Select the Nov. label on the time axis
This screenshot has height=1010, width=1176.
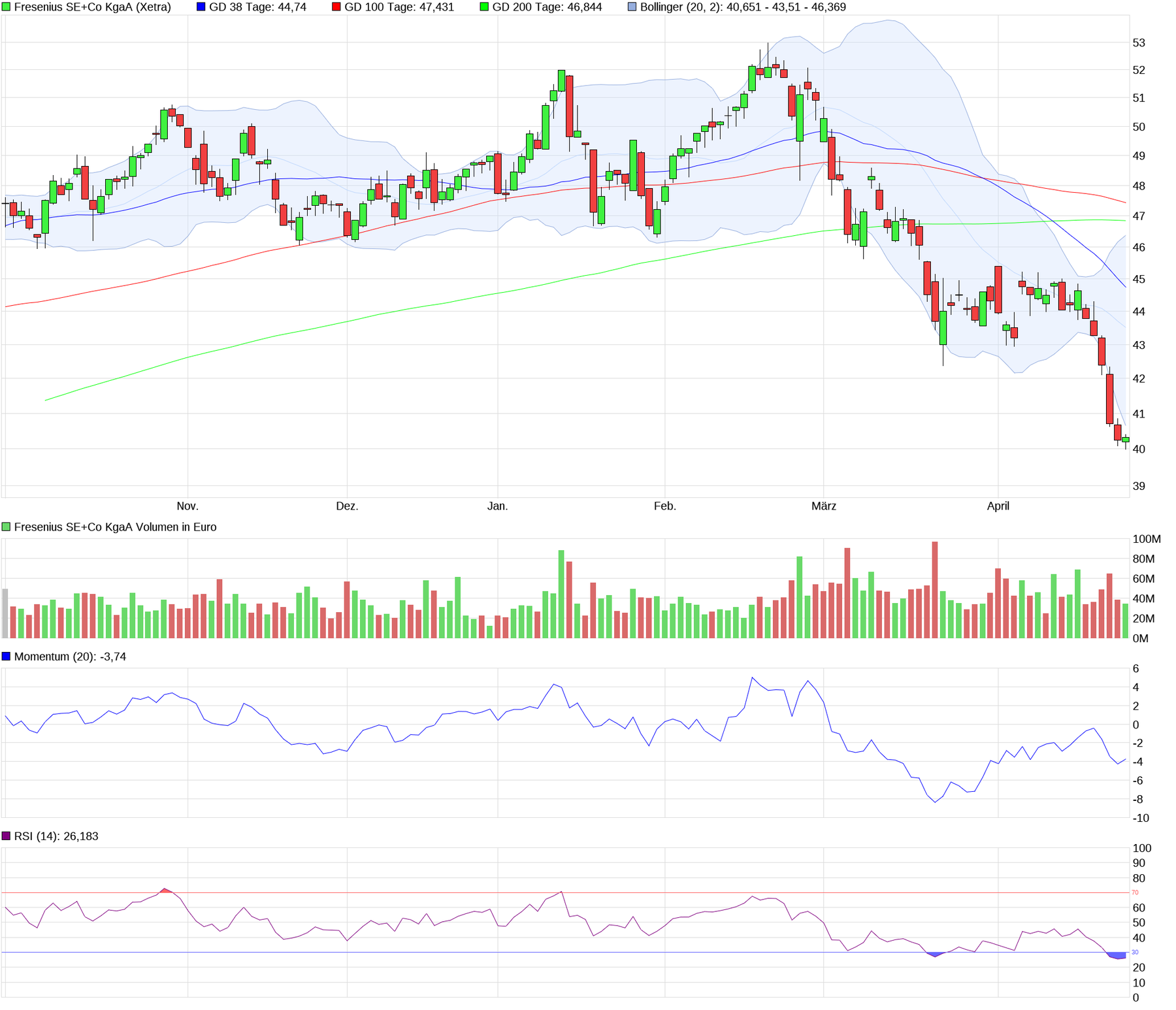coord(188,506)
